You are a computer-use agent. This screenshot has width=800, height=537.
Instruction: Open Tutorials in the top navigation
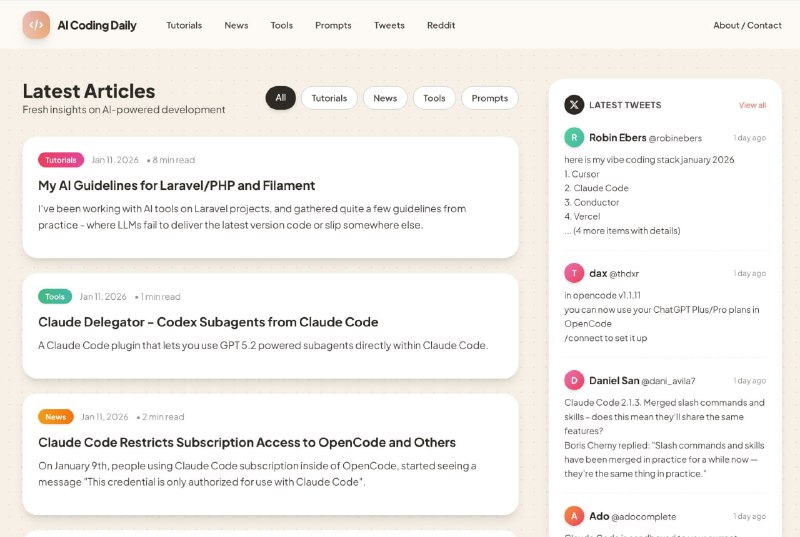[x=184, y=25]
